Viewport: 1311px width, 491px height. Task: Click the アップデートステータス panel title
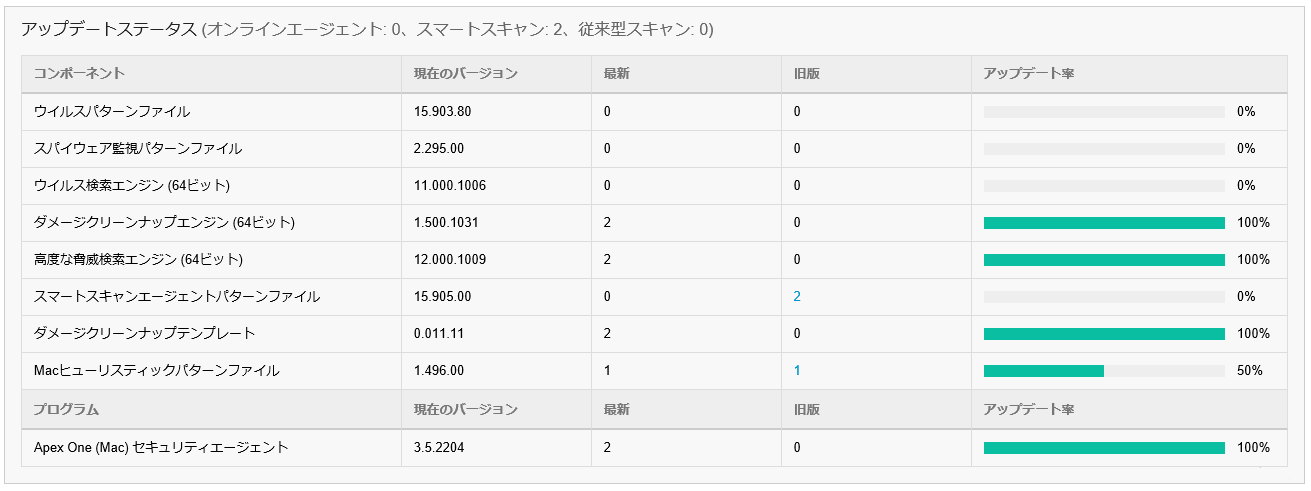point(109,30)
